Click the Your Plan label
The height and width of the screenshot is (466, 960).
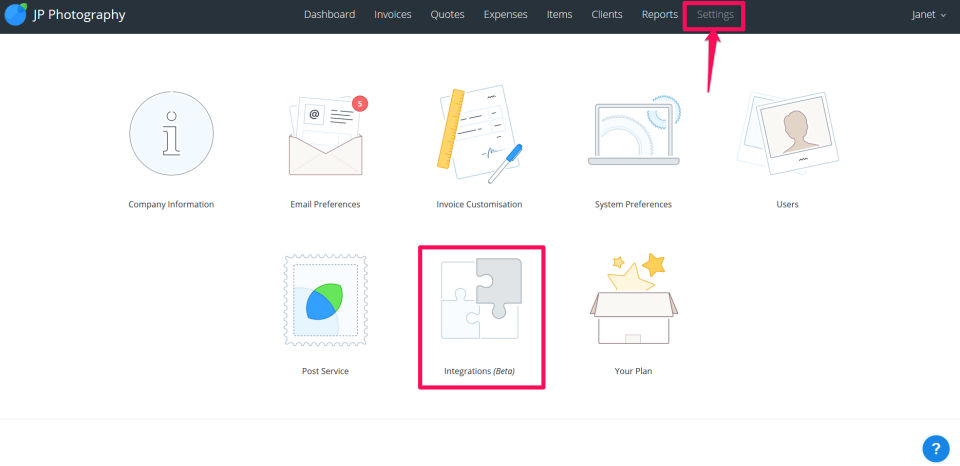[x=633, y=371]
